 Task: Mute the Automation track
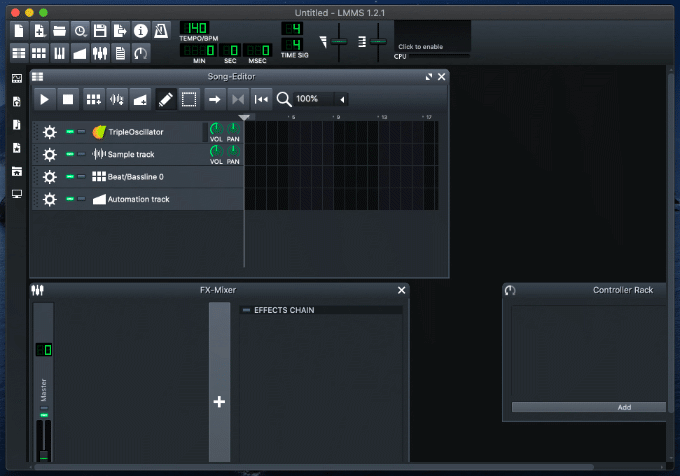click(x=70, y=199)
